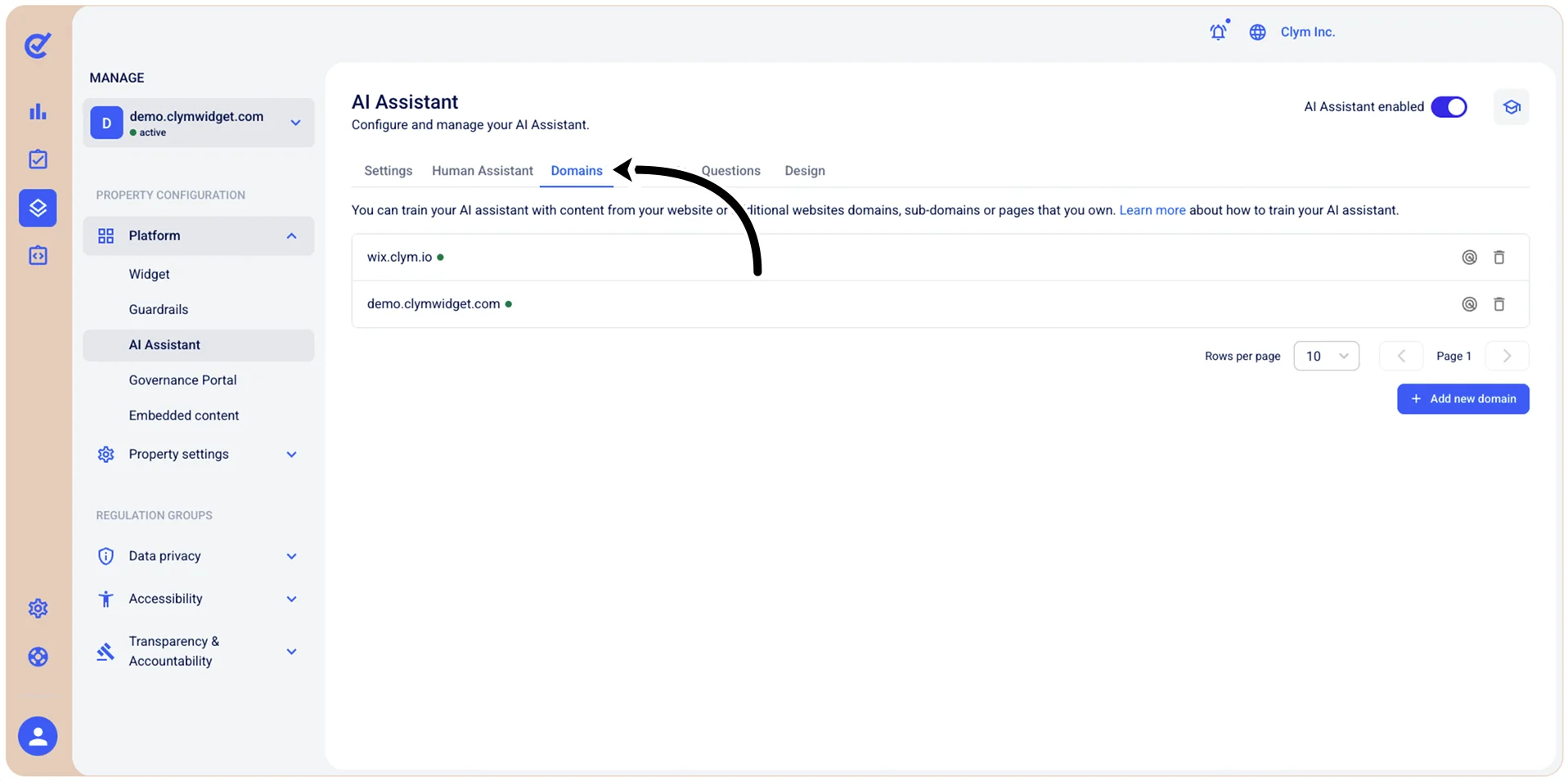Viewport: 1568px width, 781px height.
Task: Open the Governance Portal menu item
Action: pyautogui.click(x=182, y=380)
